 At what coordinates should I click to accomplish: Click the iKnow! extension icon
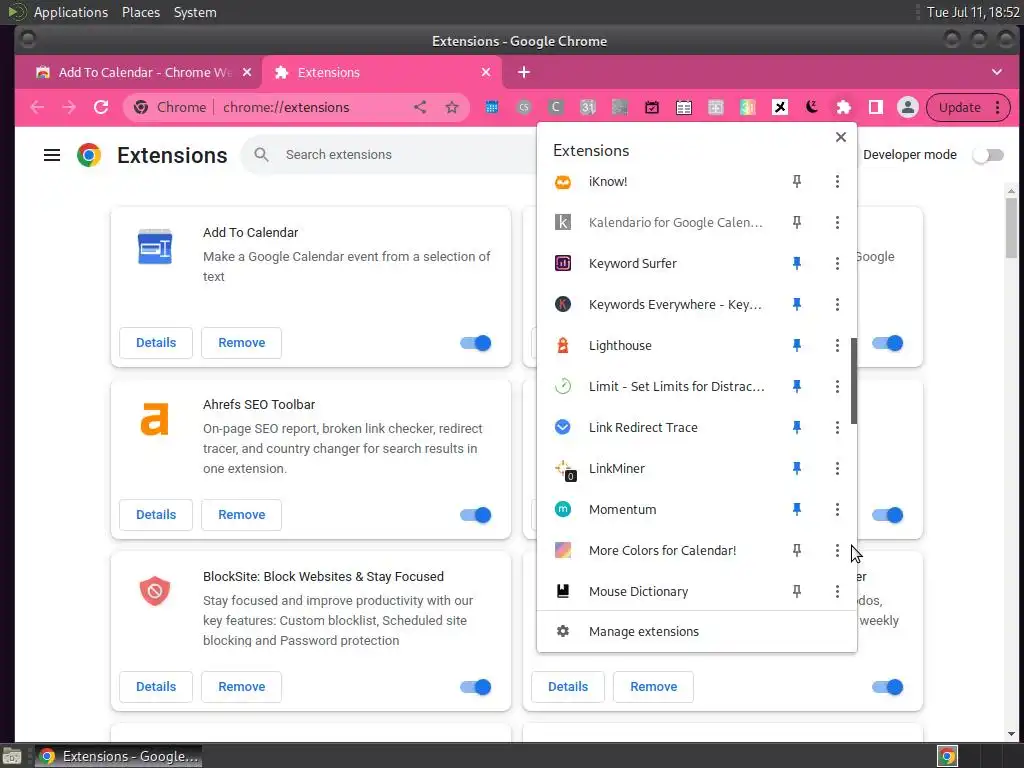click(x=562, y=182)
